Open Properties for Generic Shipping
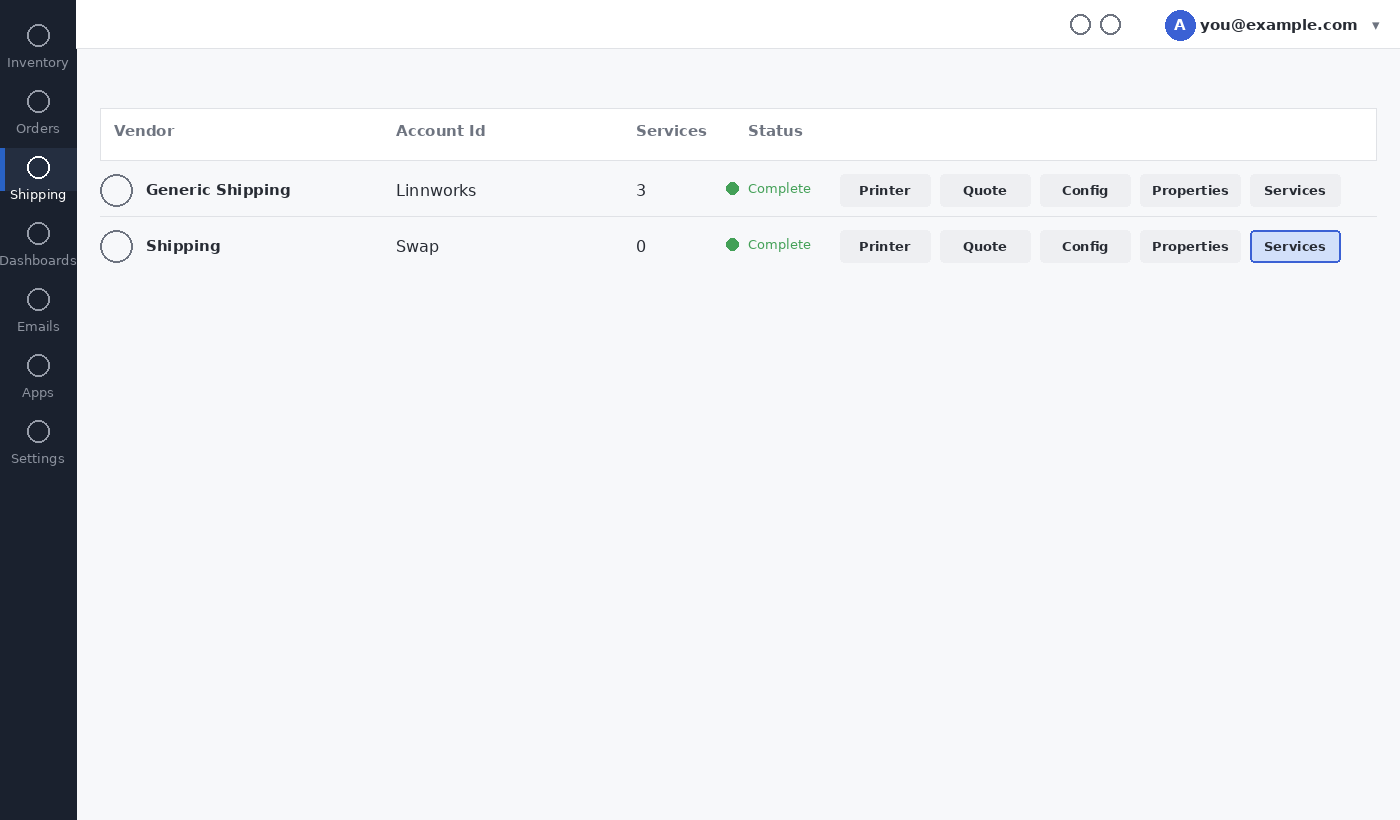The height and width of the screenshot is (820, 1400). point(1190,190)
